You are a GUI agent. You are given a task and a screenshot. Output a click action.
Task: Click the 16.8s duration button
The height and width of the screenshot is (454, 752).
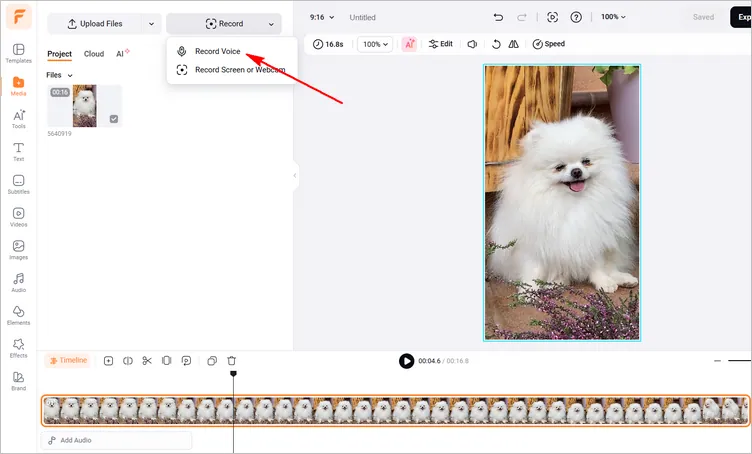click(x=328, y=44)
